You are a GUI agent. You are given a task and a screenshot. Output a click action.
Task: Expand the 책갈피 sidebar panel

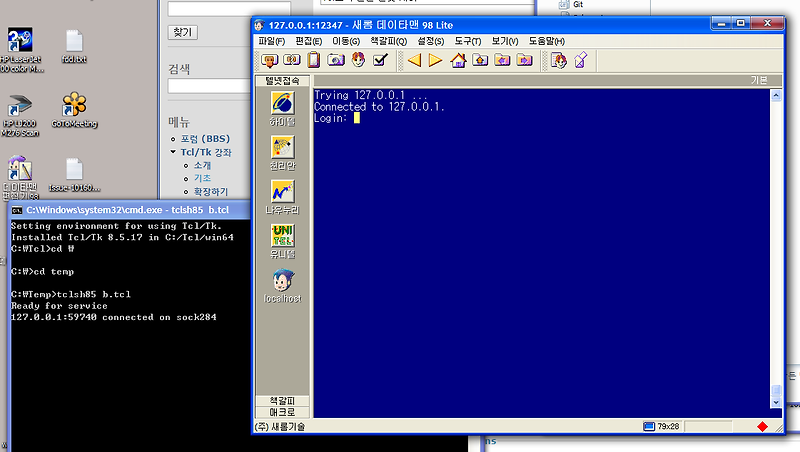283,401
